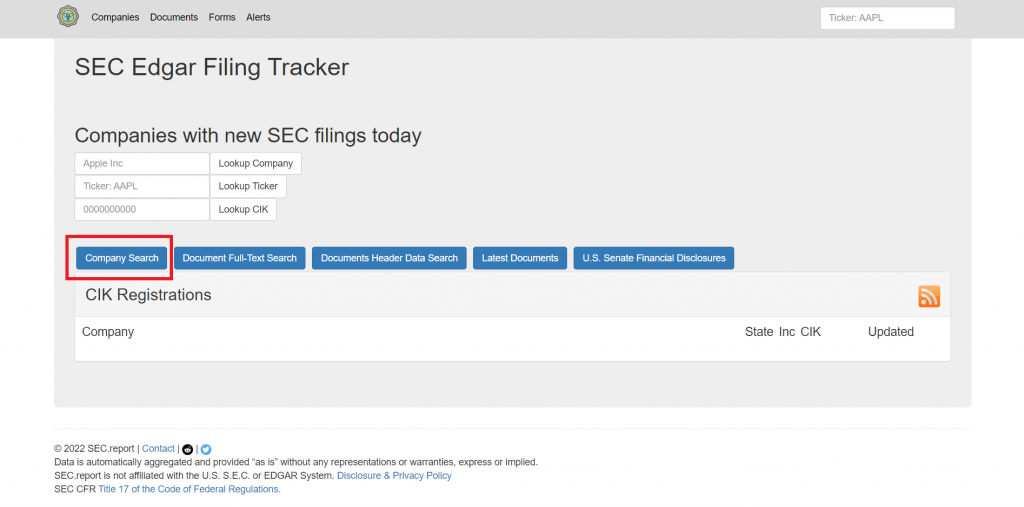Screen dimensions: 1024x507
Task: Select Documents Header Data Search
Action: point(389,258)
